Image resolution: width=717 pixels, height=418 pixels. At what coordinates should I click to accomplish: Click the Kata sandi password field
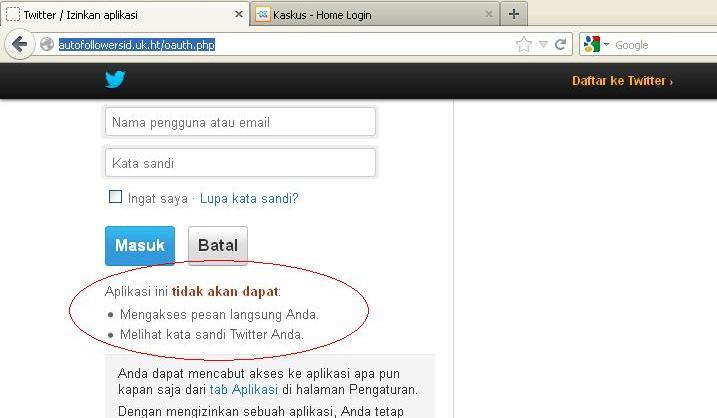[240, 162]
